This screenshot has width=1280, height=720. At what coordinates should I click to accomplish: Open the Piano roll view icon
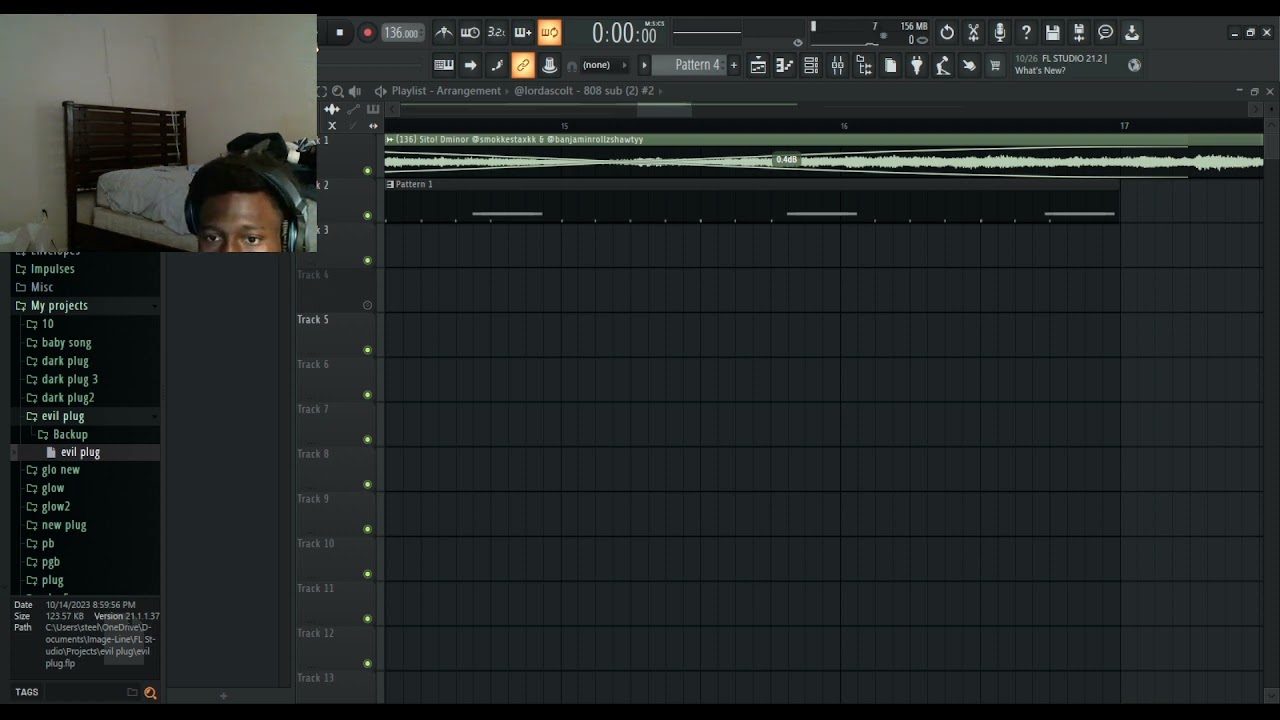[x=785, y=66]
